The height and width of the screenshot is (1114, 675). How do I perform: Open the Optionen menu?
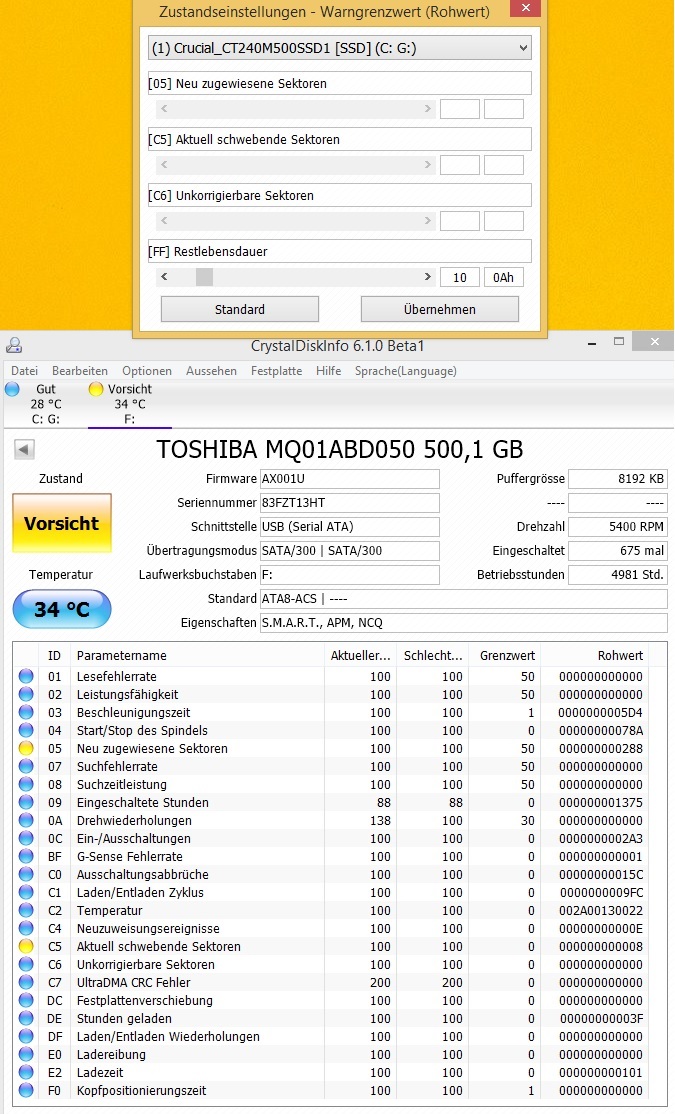pyautogui.click(x=147, y=371)
